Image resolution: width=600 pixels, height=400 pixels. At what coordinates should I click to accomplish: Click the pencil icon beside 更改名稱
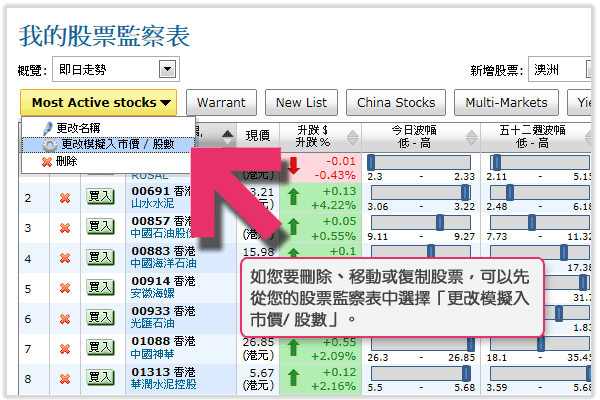coord(47,129)
